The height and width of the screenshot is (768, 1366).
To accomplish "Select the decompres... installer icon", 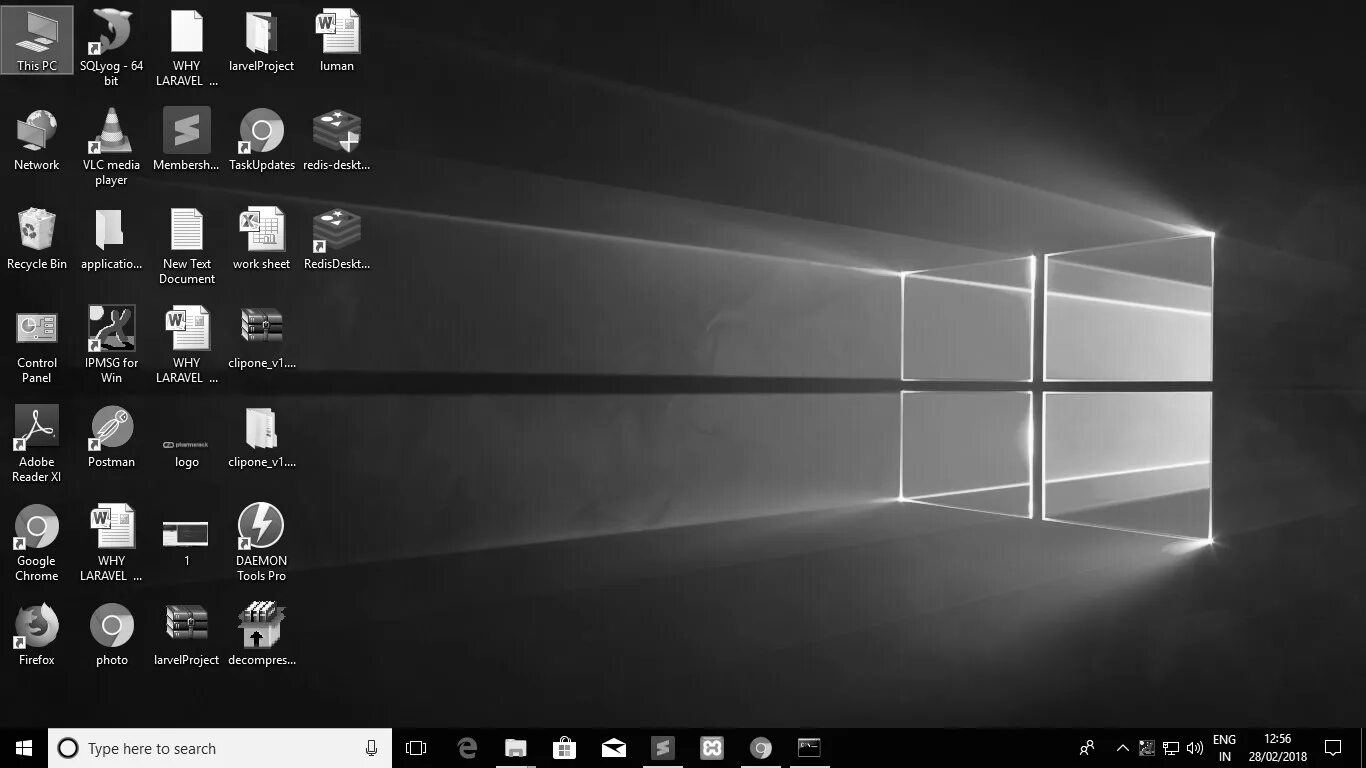I will tap(261, 634).
